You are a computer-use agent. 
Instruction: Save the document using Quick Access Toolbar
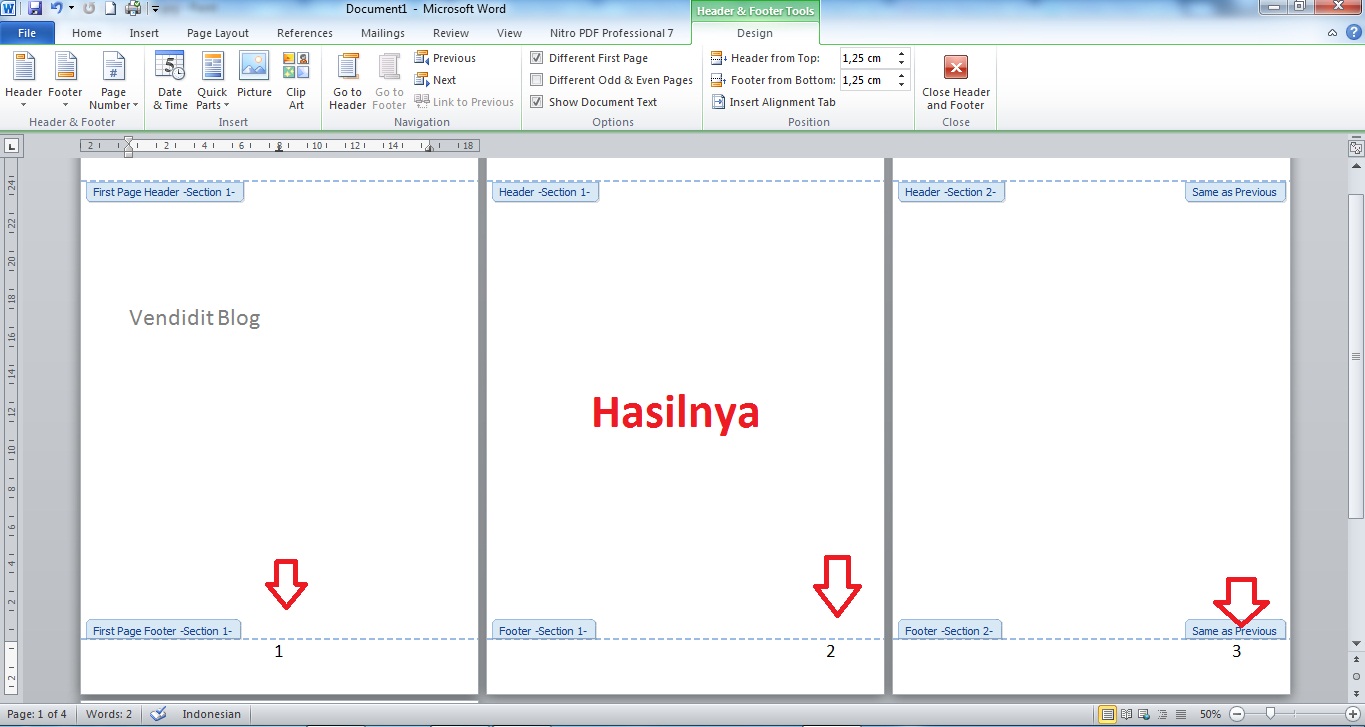pos(35,8)
